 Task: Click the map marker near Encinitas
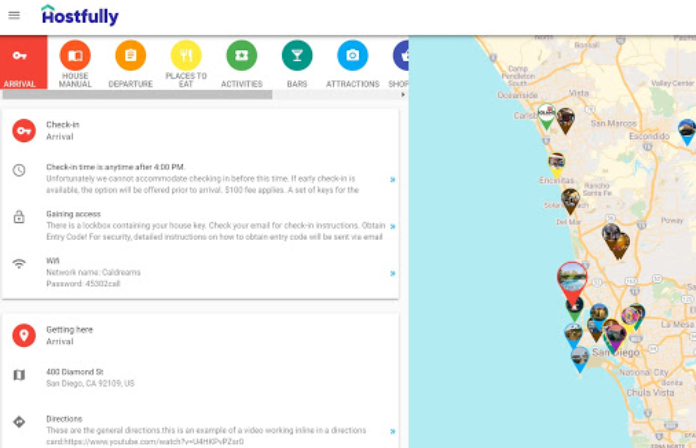556,162
